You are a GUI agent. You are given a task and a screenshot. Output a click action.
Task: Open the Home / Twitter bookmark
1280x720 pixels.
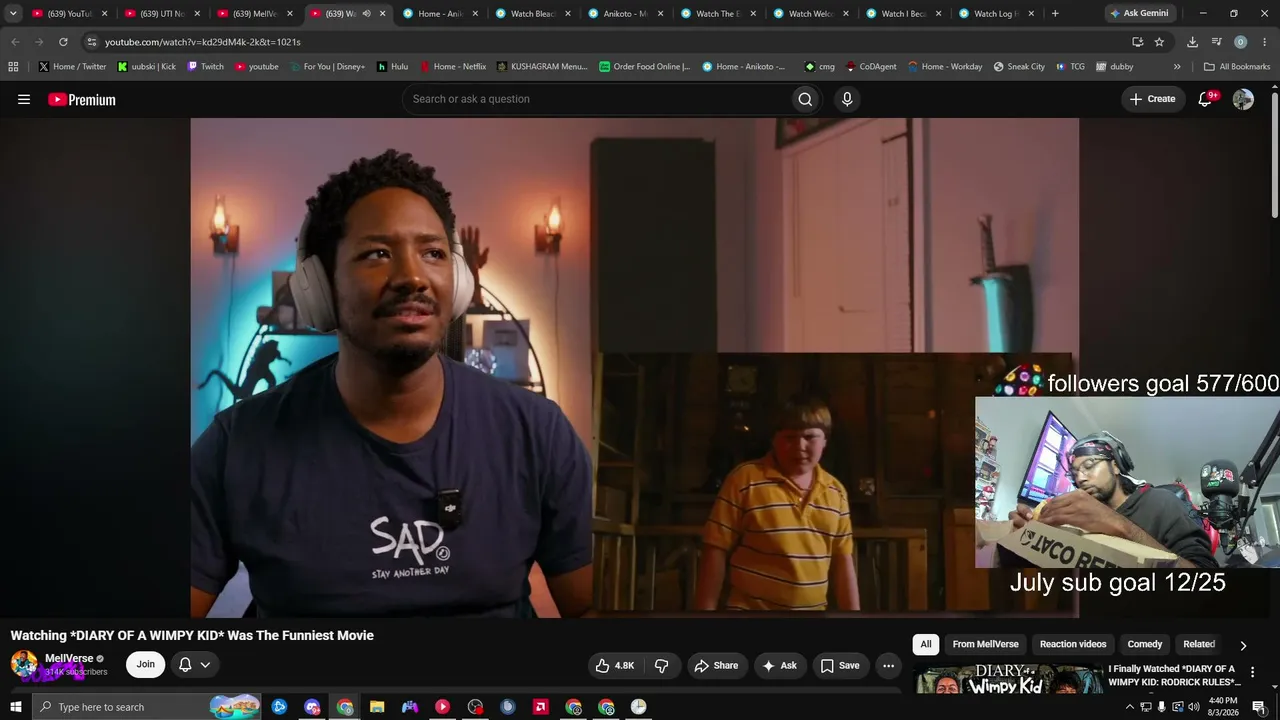tap(72, 67)
